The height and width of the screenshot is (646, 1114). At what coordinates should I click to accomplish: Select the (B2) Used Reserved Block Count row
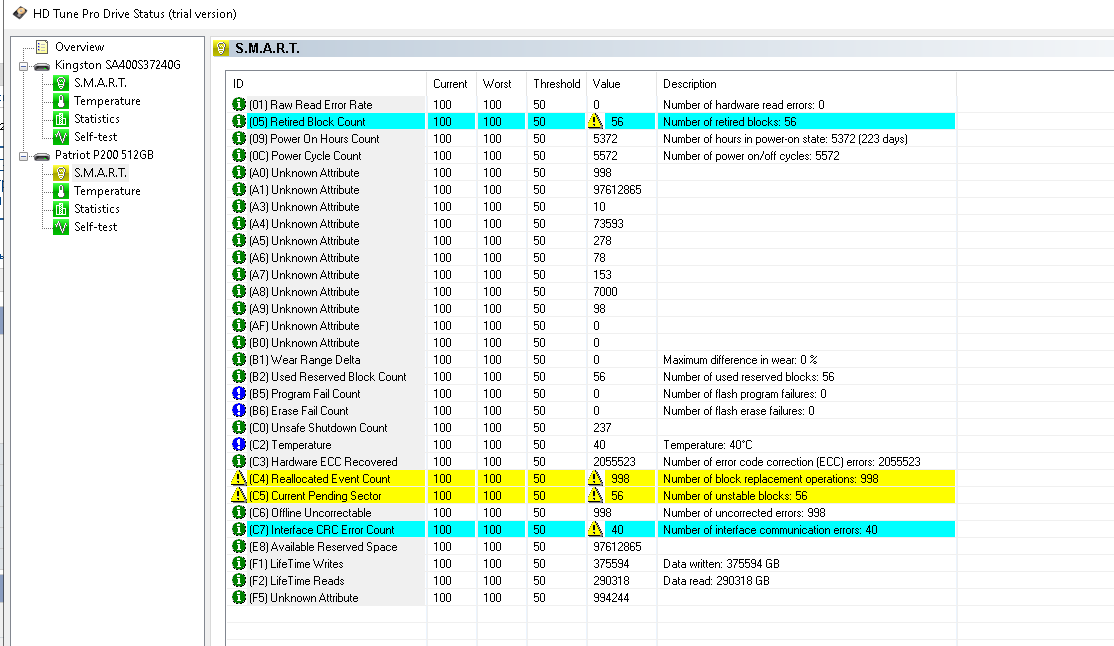click(593, 377)
